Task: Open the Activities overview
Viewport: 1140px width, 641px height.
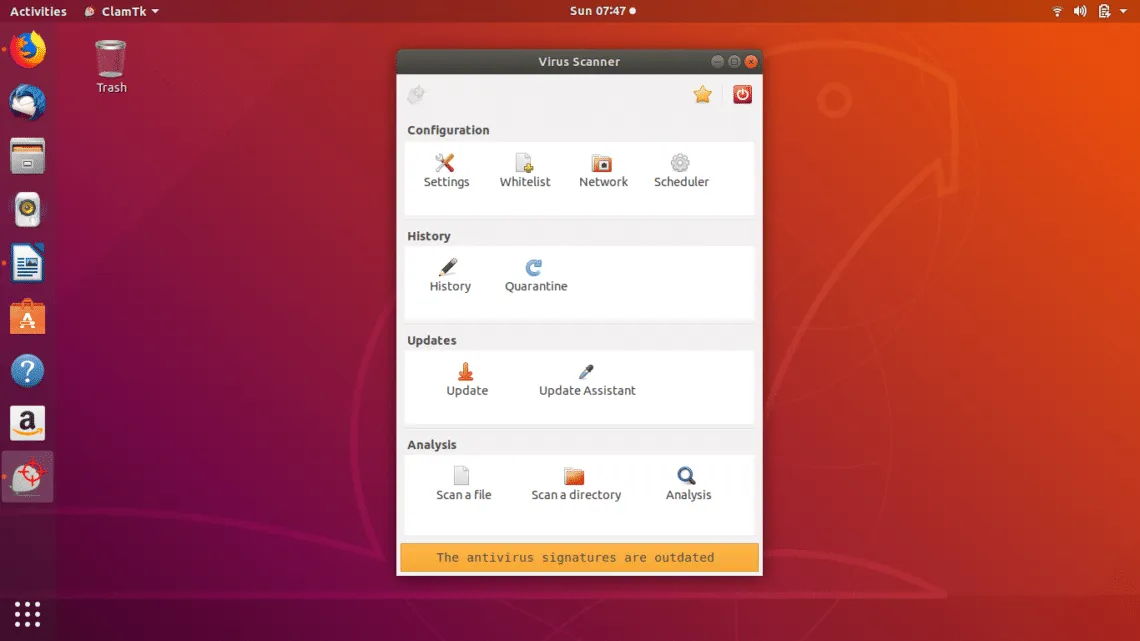Action: (x=38, y=11)
